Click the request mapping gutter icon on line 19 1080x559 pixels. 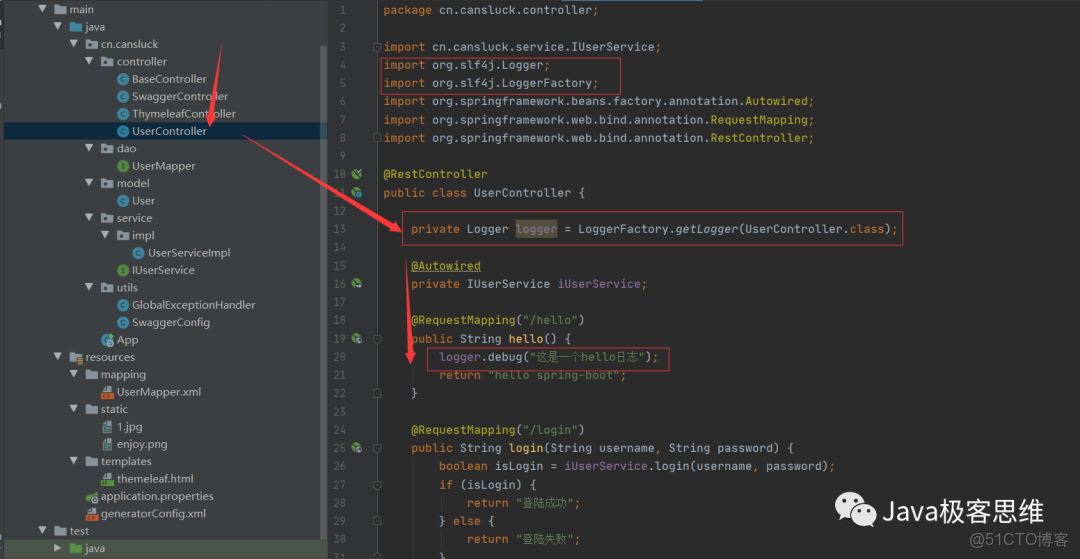[356, 339]
